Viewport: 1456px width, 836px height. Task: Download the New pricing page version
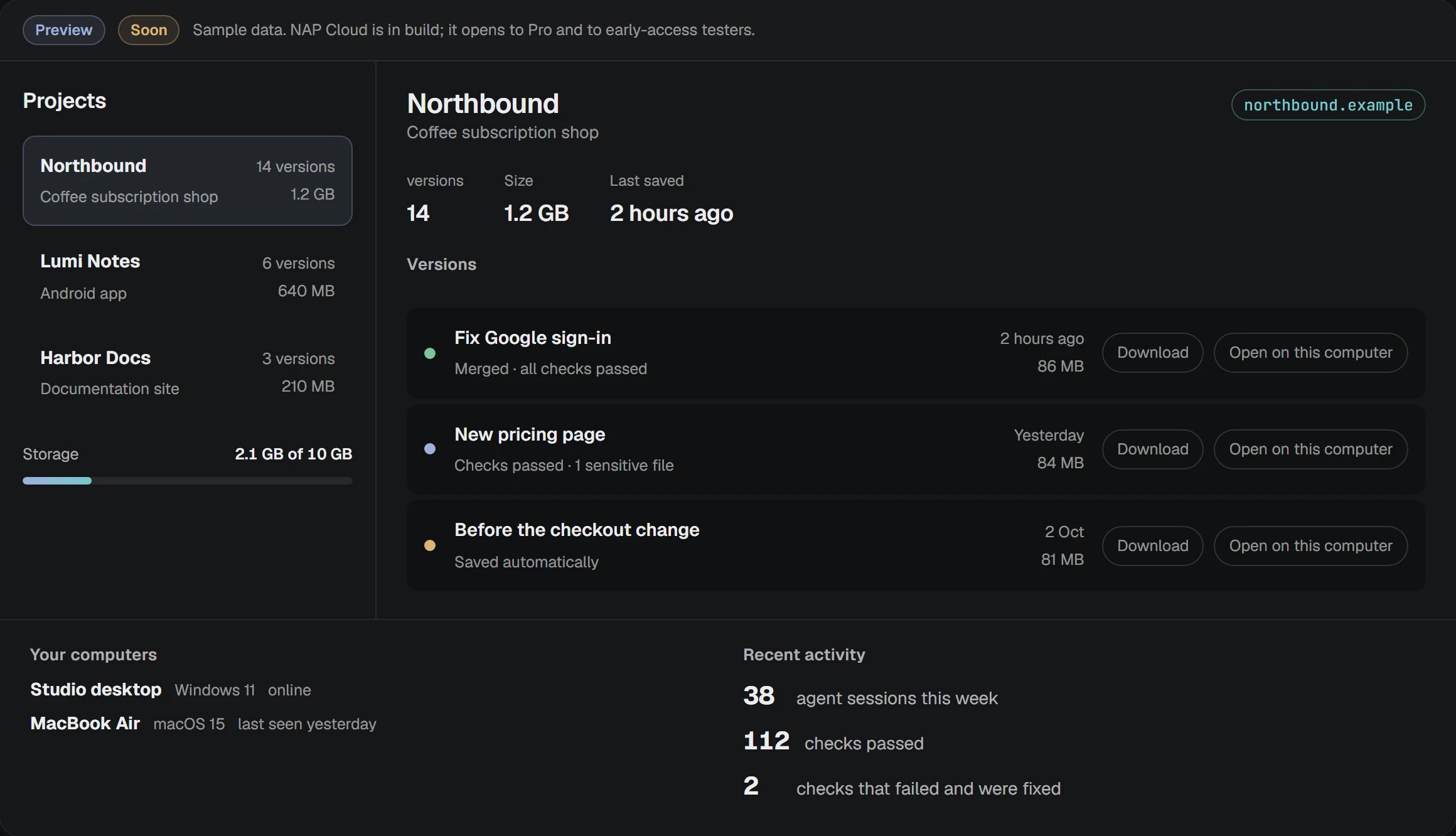click(1152, 449)
